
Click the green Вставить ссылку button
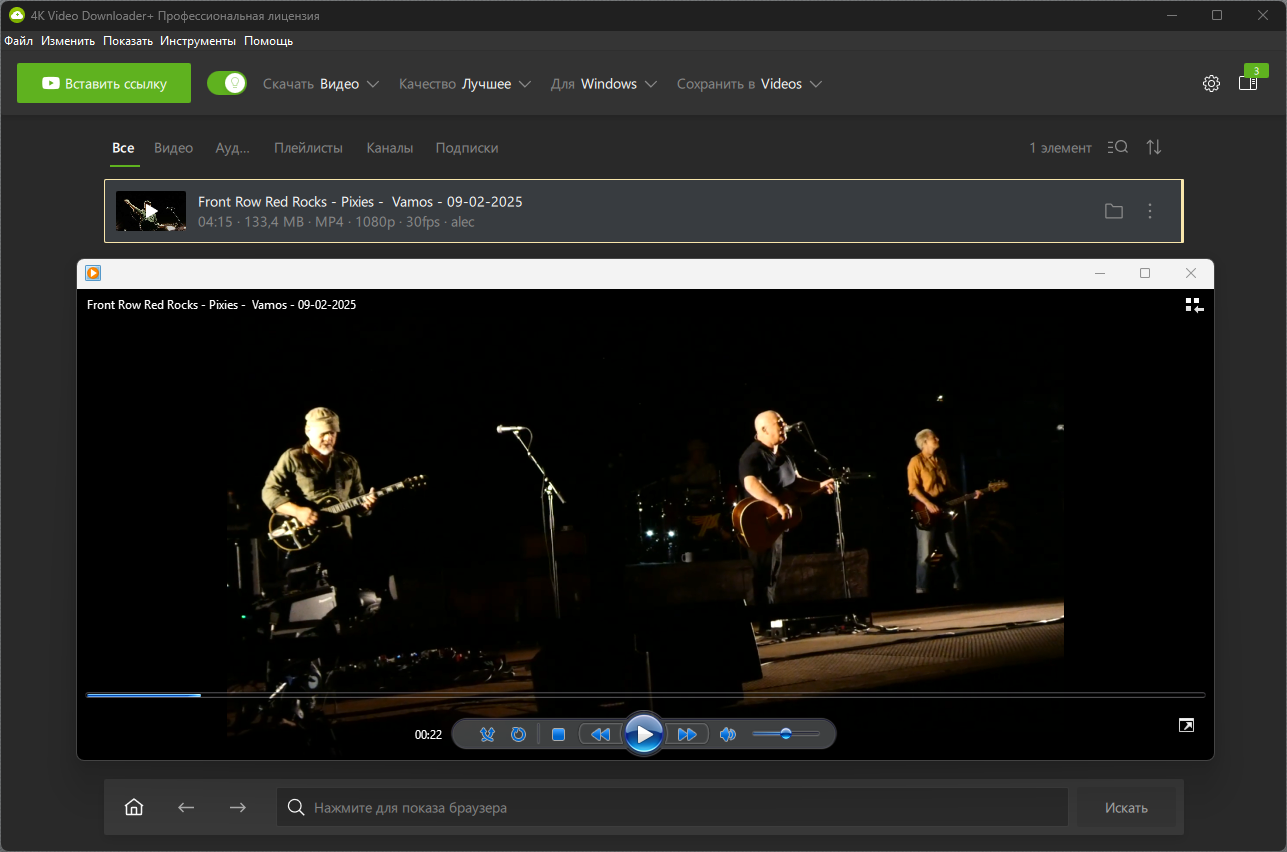104,83
